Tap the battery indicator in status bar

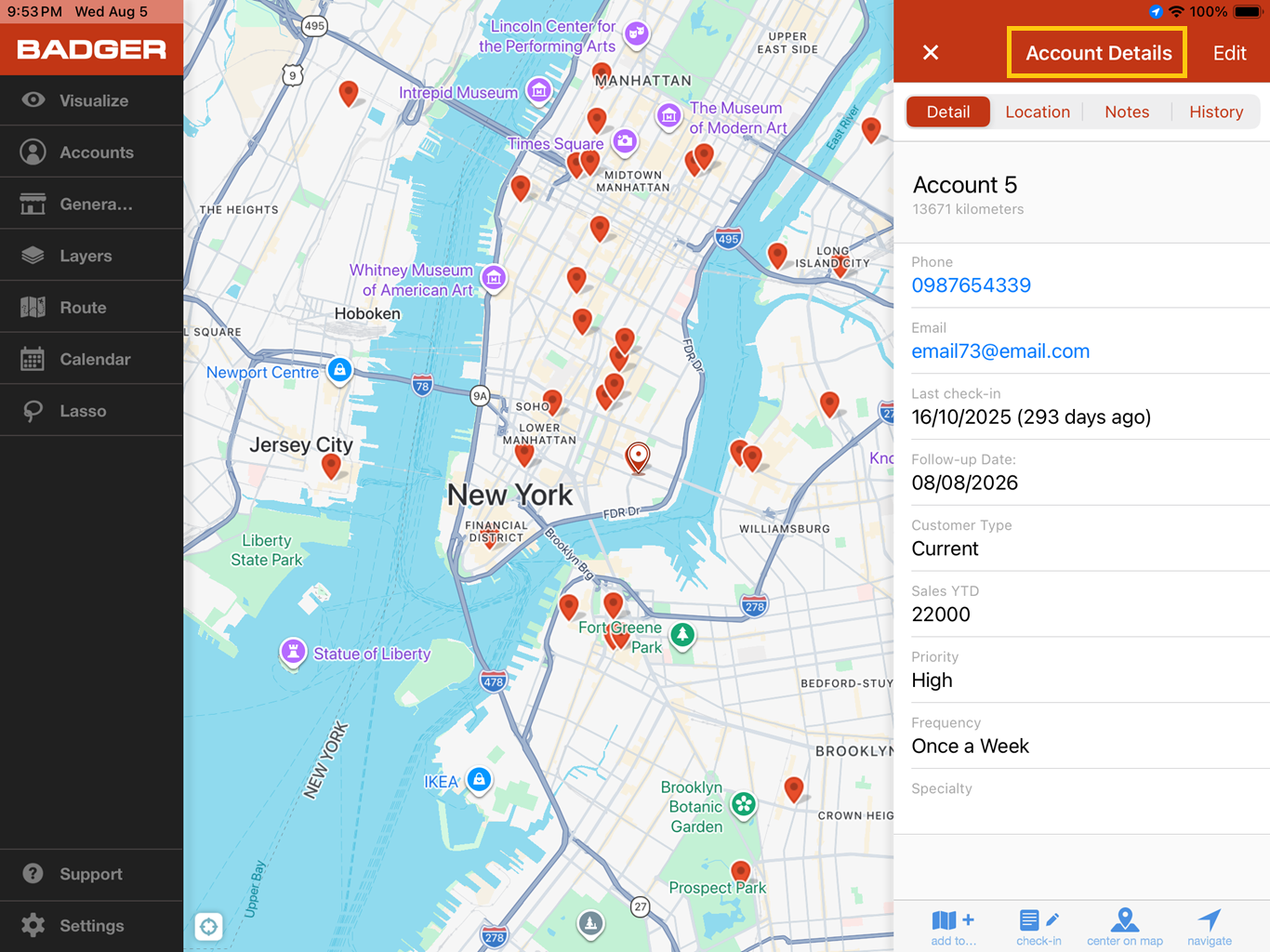(x=1248, y=12)
